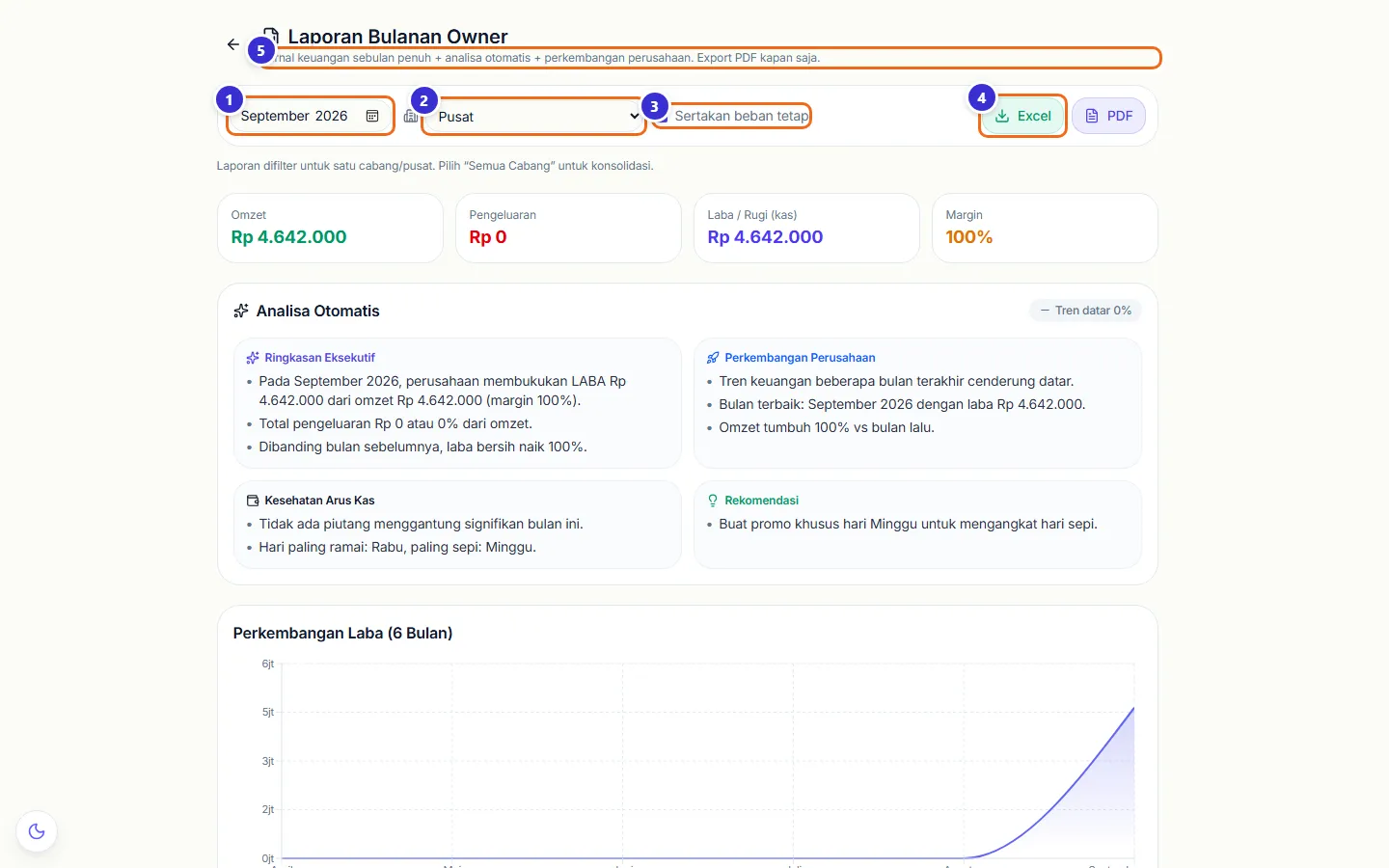Click the Margin value 100%
The height and width of the screenshot is (868, 1389).
[969, 237]
